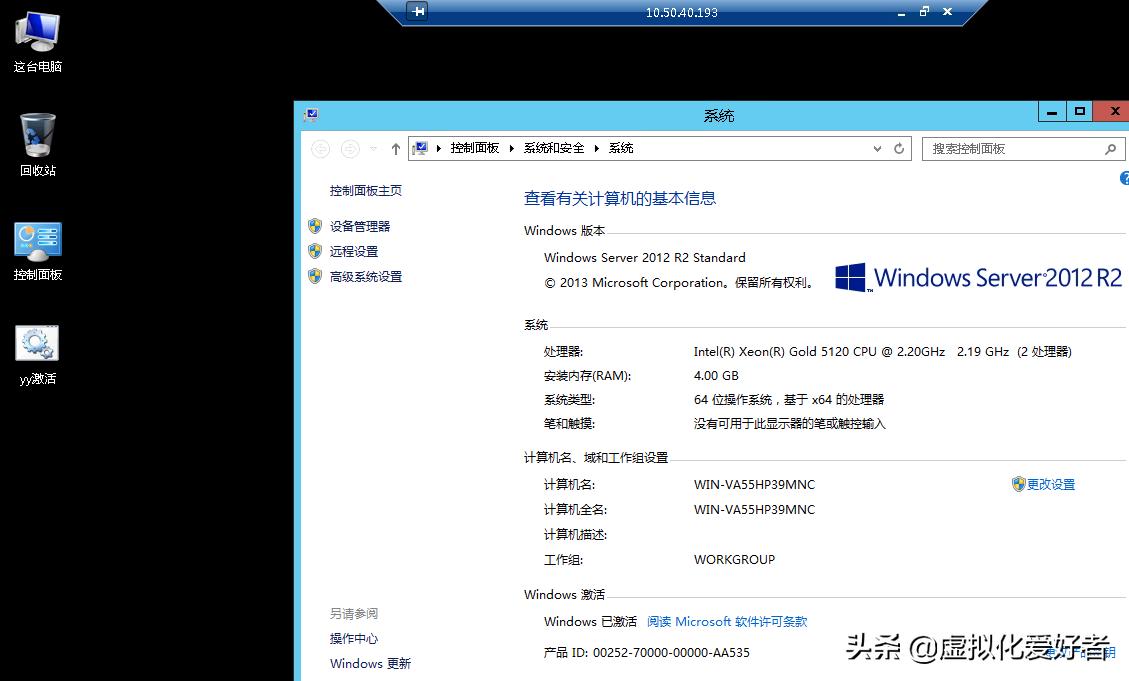
Task: Click the magnifier icon in the search box
Action: [x=1108, y=148]
